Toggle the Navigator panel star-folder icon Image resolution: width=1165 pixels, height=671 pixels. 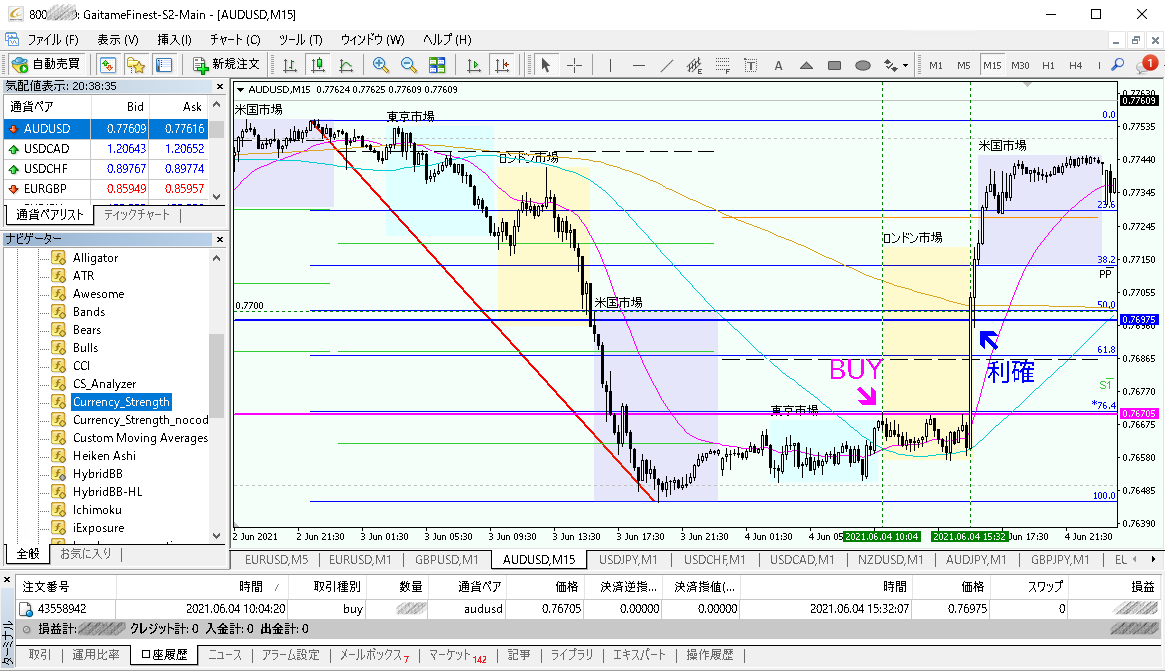tap(136, 65)
